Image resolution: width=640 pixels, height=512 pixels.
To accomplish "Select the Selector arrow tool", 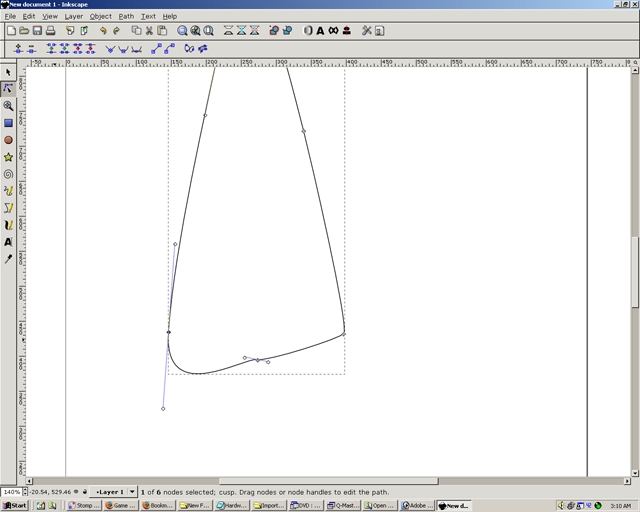I will point(8,72).
